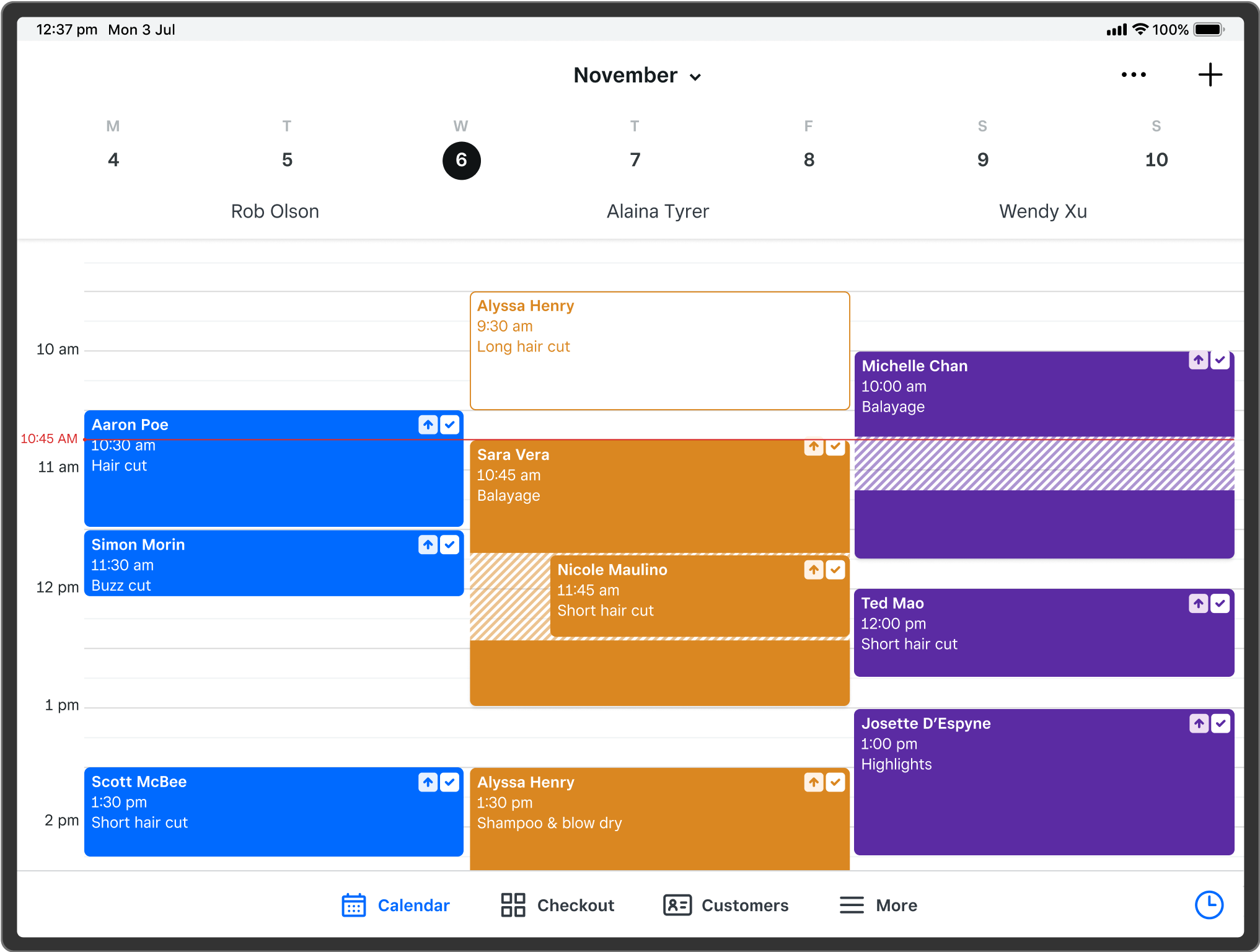This screenshot has height=952, width=1260.
Task: Open the More menu
Action: tap(878, 905)
